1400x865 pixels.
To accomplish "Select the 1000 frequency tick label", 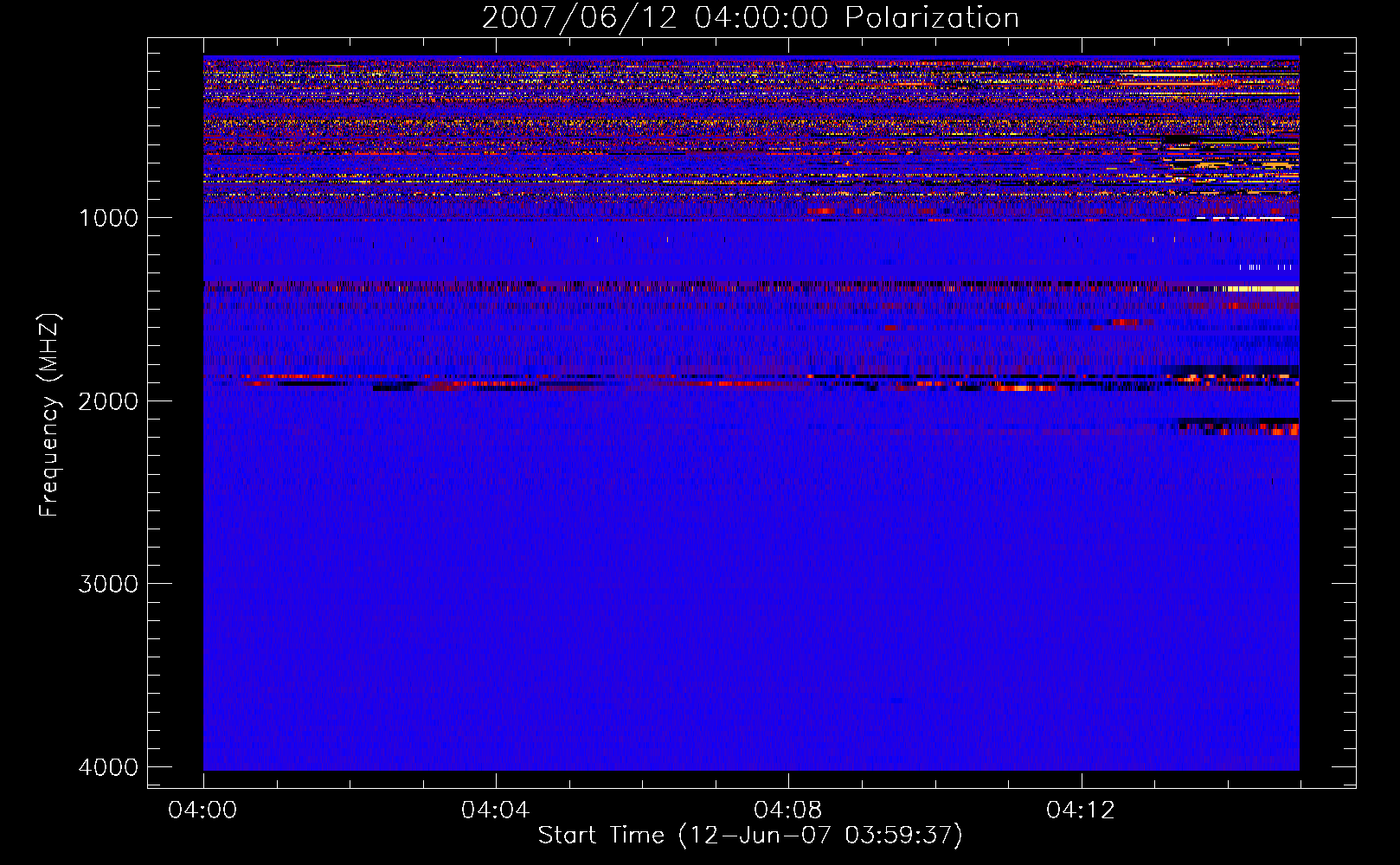I will 109,218.
